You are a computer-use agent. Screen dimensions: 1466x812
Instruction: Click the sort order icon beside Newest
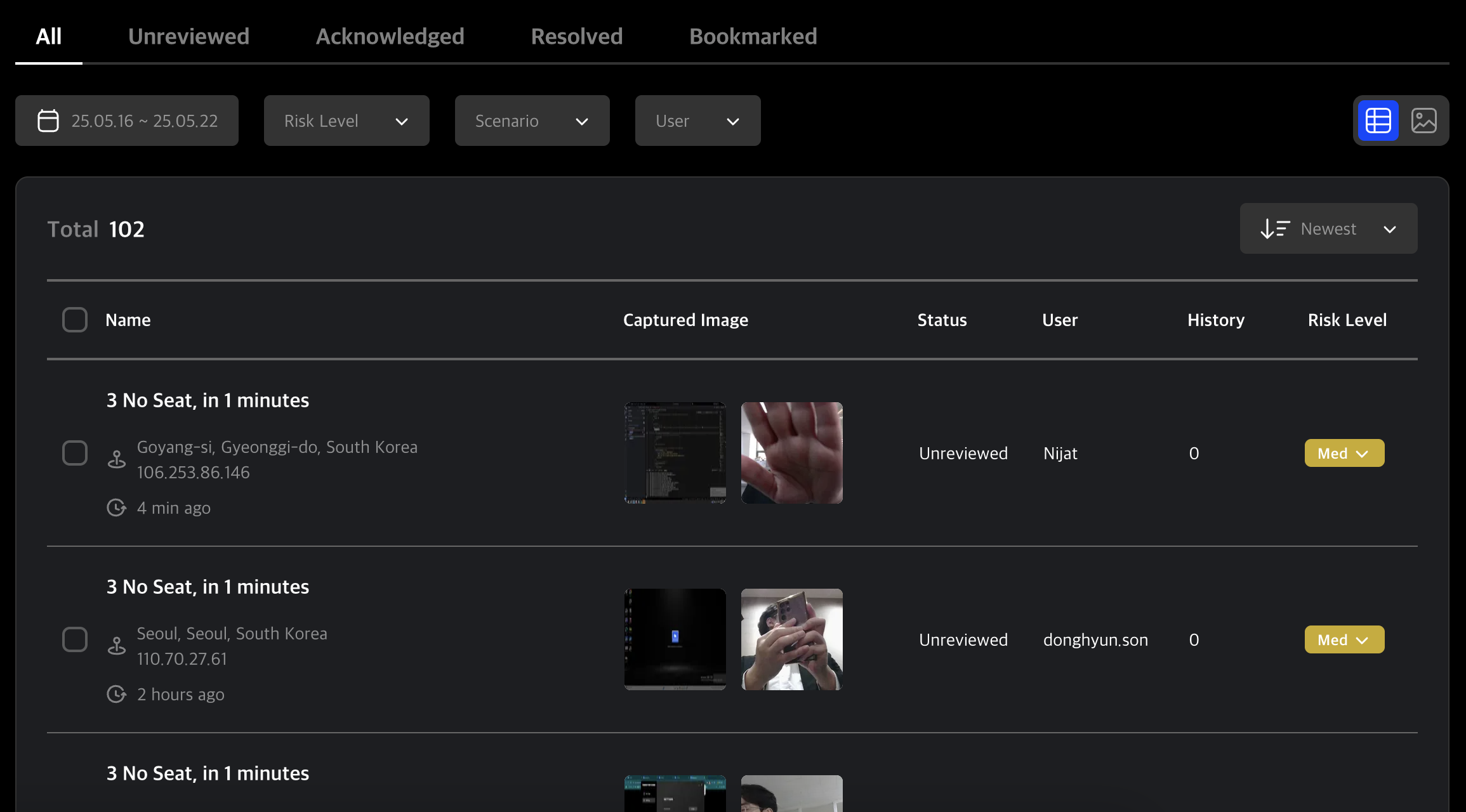coord(1274,228)
